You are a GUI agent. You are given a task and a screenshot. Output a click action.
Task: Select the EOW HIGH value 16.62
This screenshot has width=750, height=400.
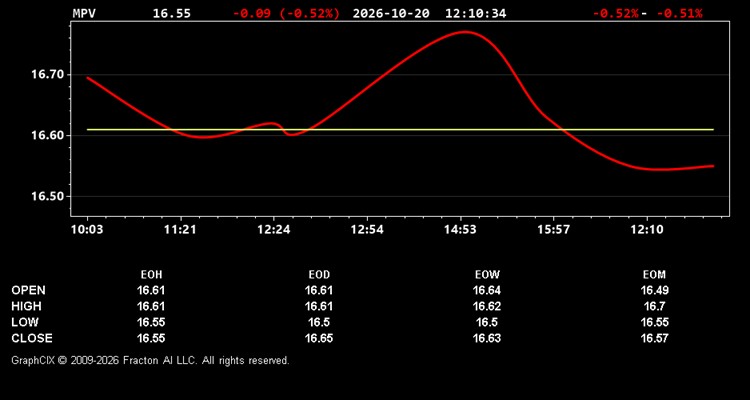(487, 306)
